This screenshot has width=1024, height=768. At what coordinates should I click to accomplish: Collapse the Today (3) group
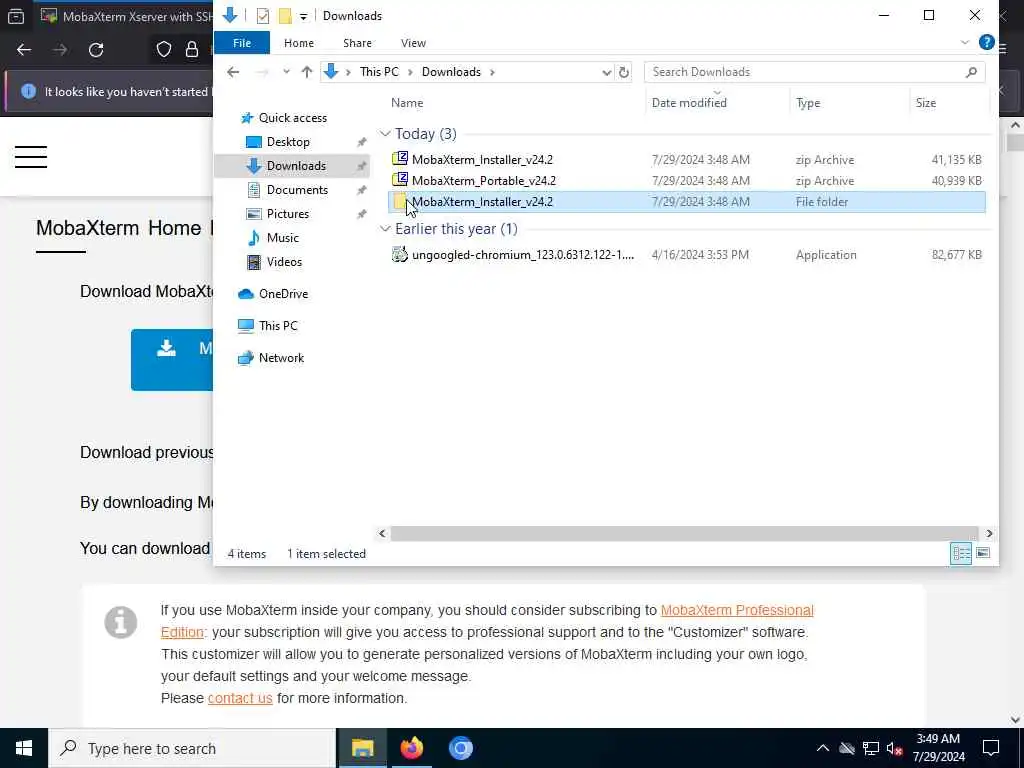click(x=385, y=134)
